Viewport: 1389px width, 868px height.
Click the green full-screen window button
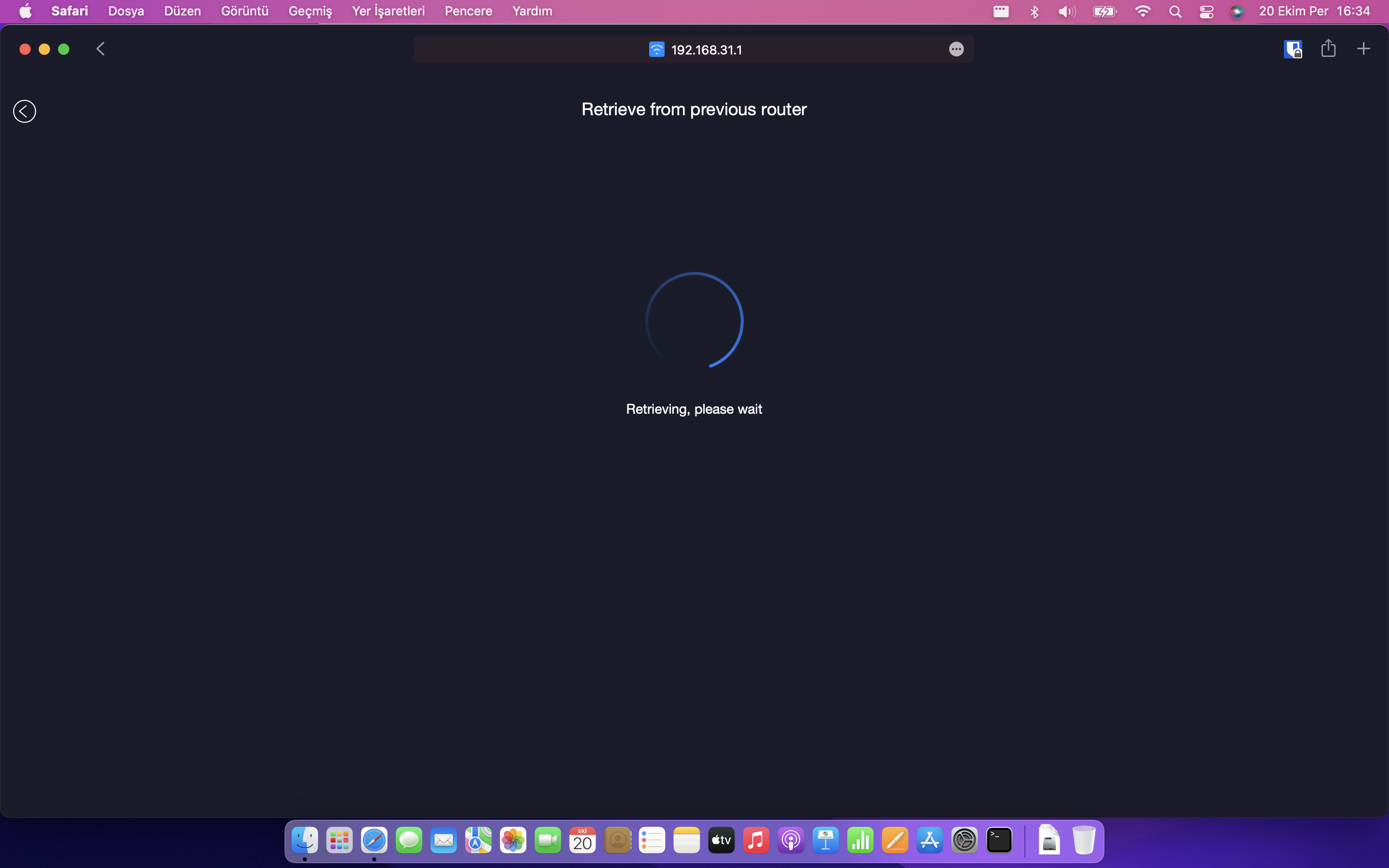click(64, 49)
